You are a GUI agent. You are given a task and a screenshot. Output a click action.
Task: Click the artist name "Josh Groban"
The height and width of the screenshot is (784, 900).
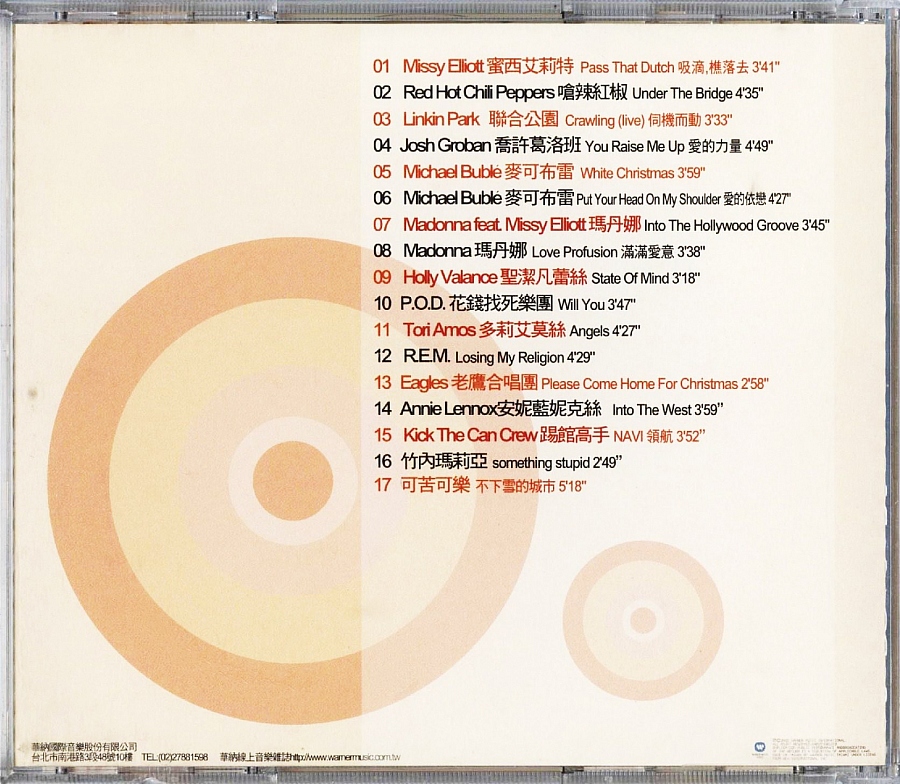[x=445, y=146]
